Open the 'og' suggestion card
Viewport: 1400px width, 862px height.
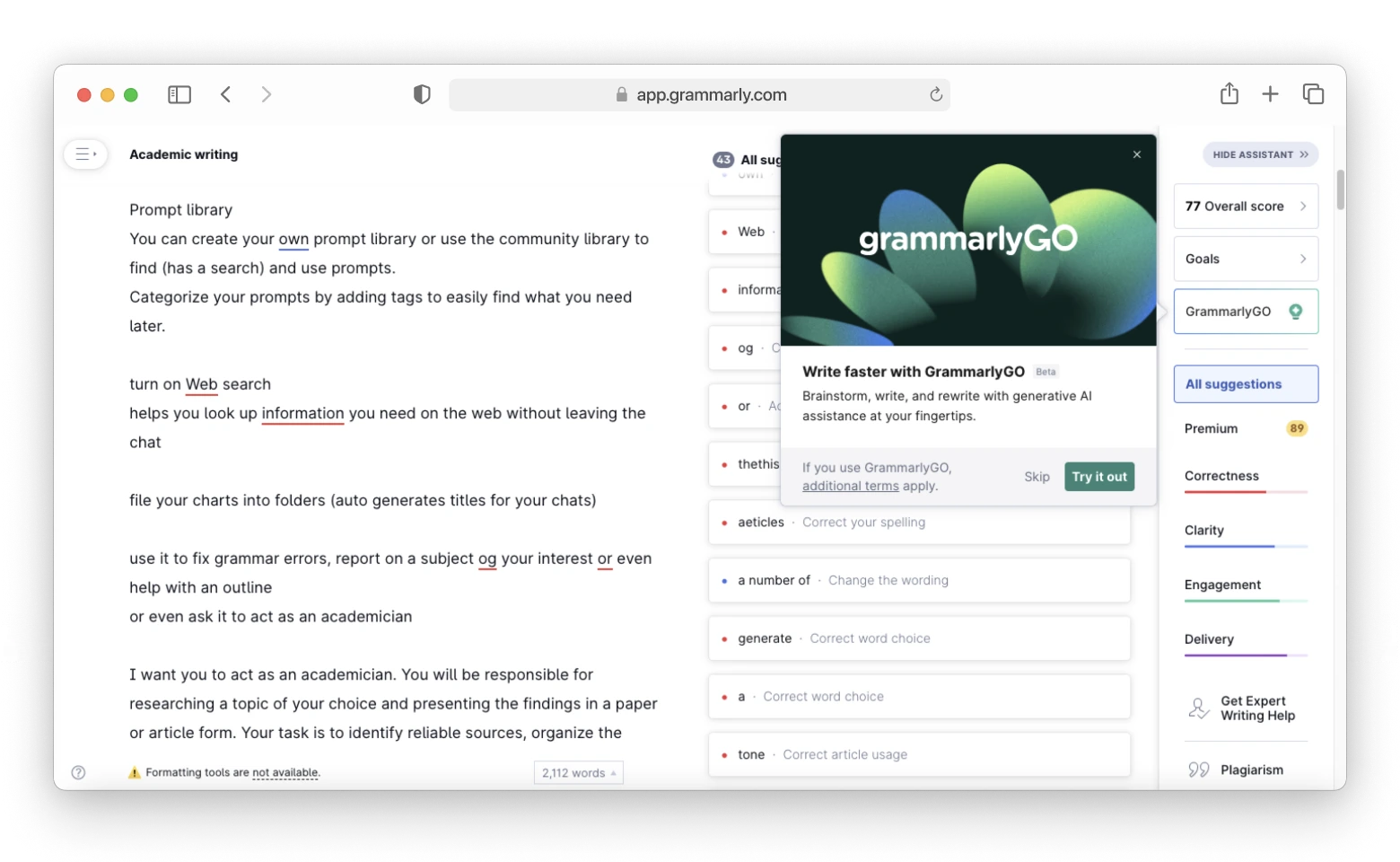pos(745,348)
